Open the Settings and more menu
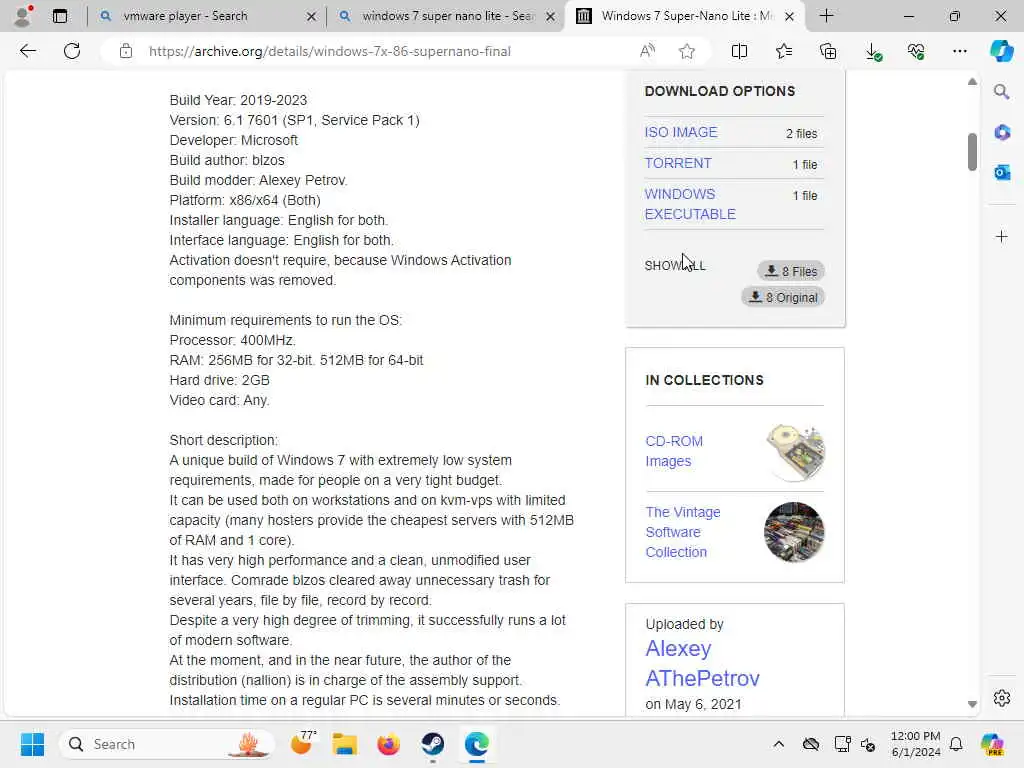Image resolution: width=1024 pixels, height=768 pixels. (x=959, y=51)
